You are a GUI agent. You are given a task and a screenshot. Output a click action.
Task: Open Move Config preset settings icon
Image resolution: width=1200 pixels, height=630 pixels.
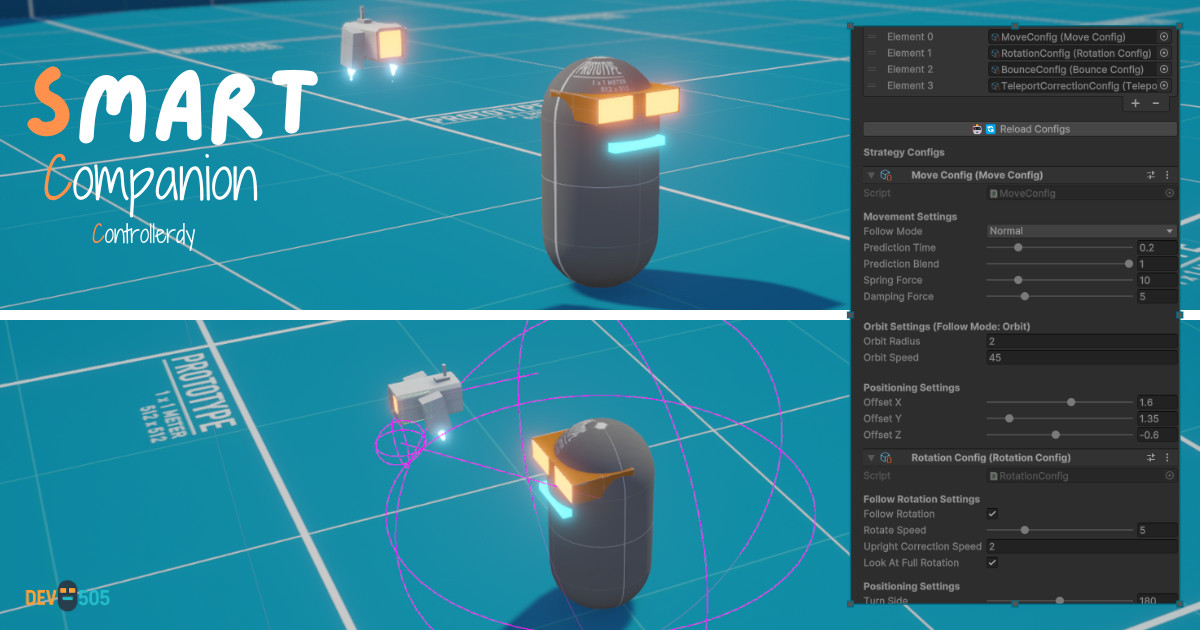click(x=1151, y=175)
